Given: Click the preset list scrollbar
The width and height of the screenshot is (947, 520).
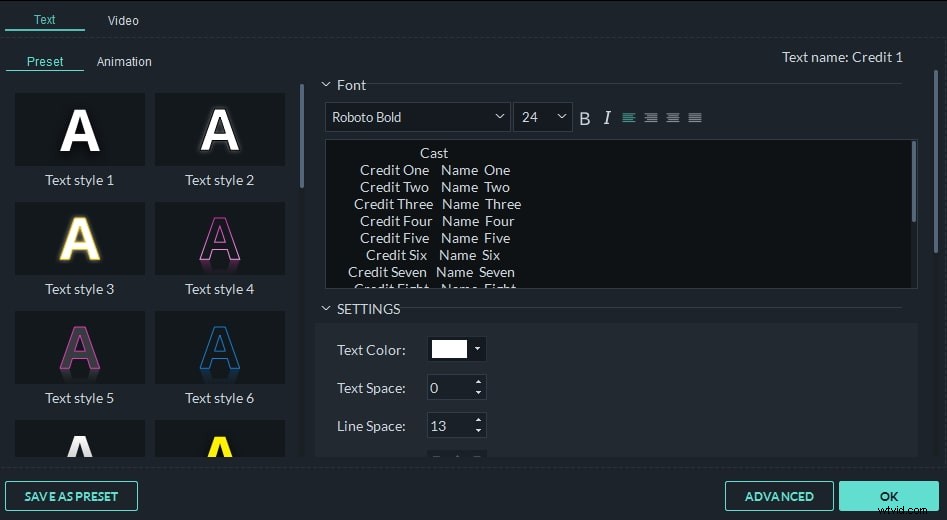Looking at the screenshot, I should pyautogui.click(x=302, y=136).
